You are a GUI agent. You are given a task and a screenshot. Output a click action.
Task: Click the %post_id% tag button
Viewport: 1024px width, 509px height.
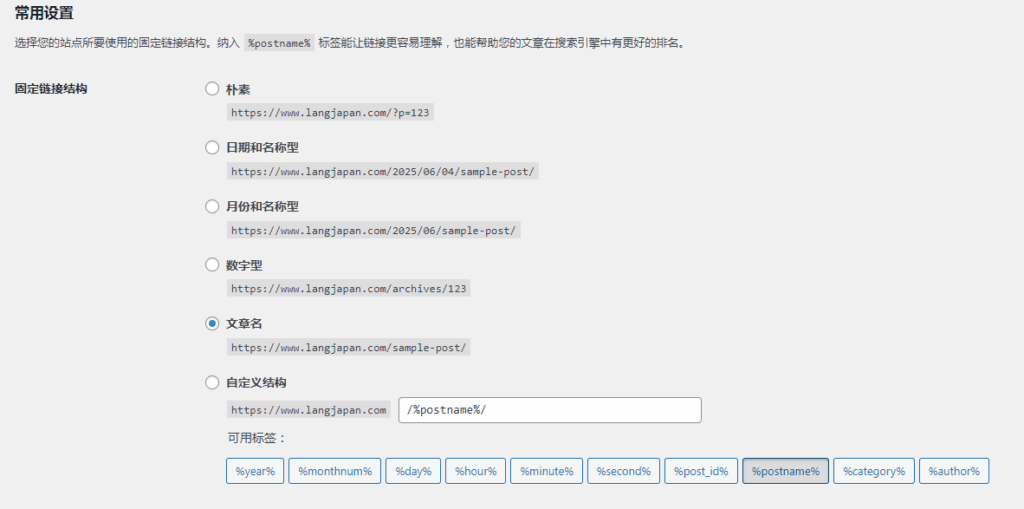701,471
